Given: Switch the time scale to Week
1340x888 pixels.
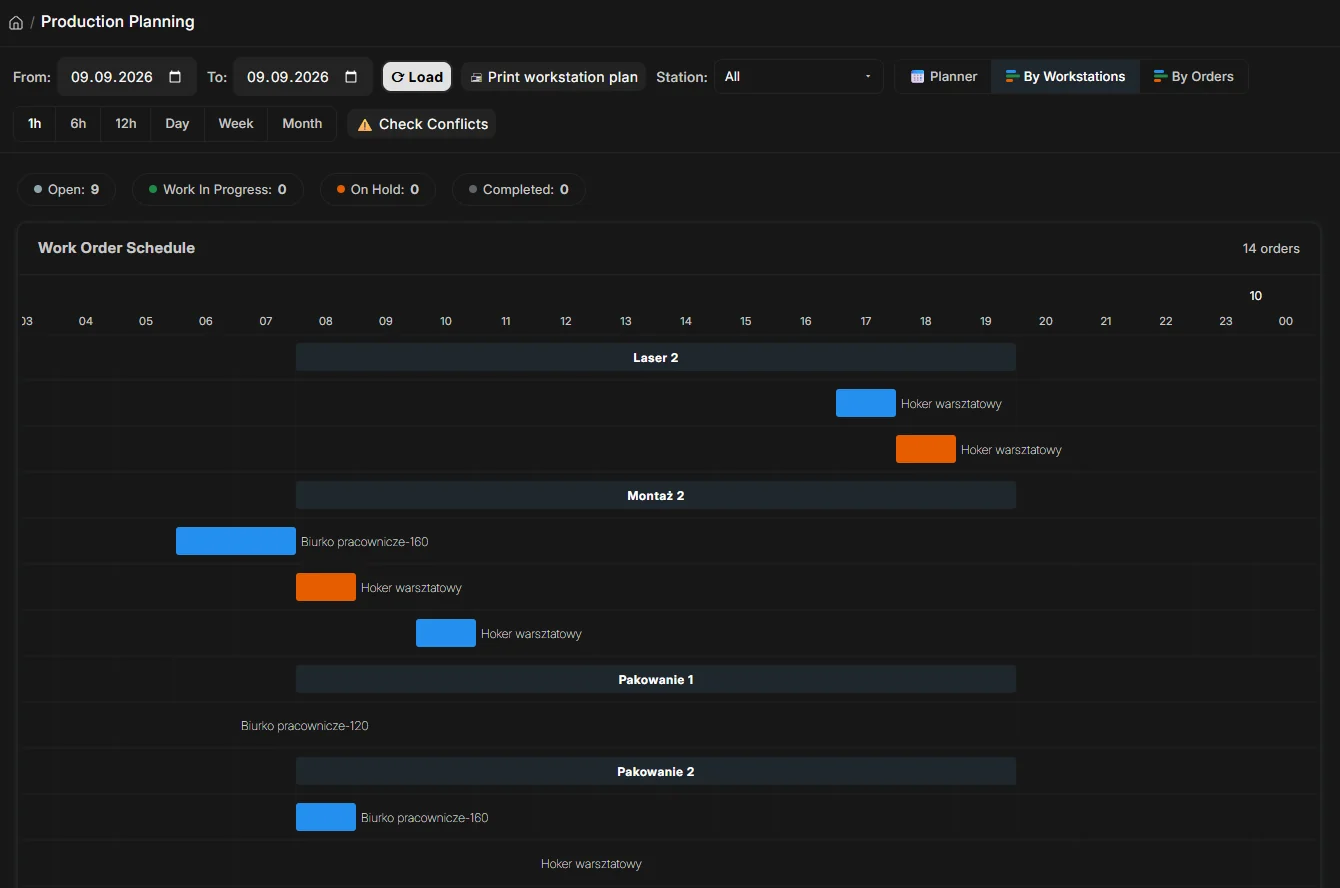Looking at the screenshot, I should (236, 124).
